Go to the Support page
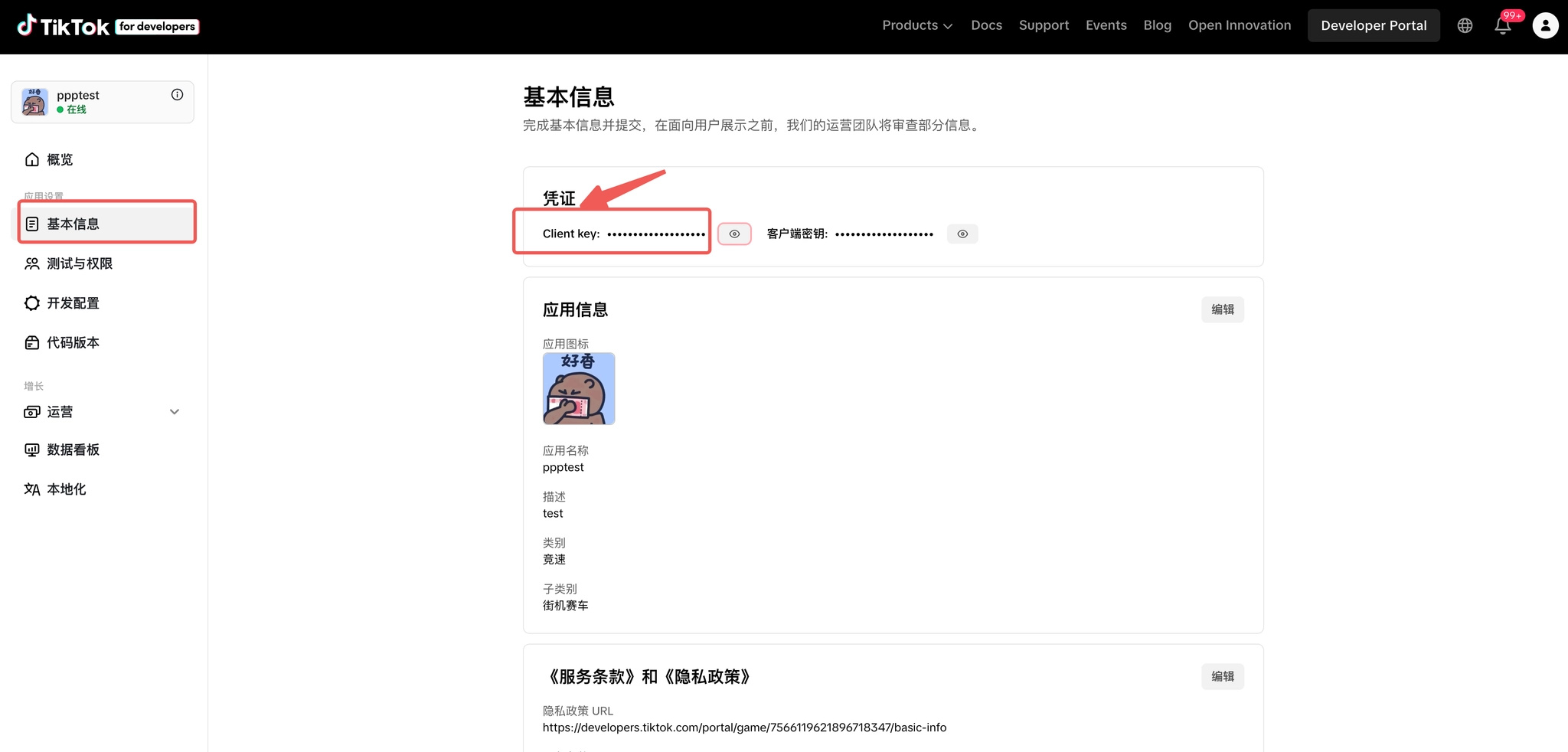The image size is (1568, 752). pos(1044,25)
